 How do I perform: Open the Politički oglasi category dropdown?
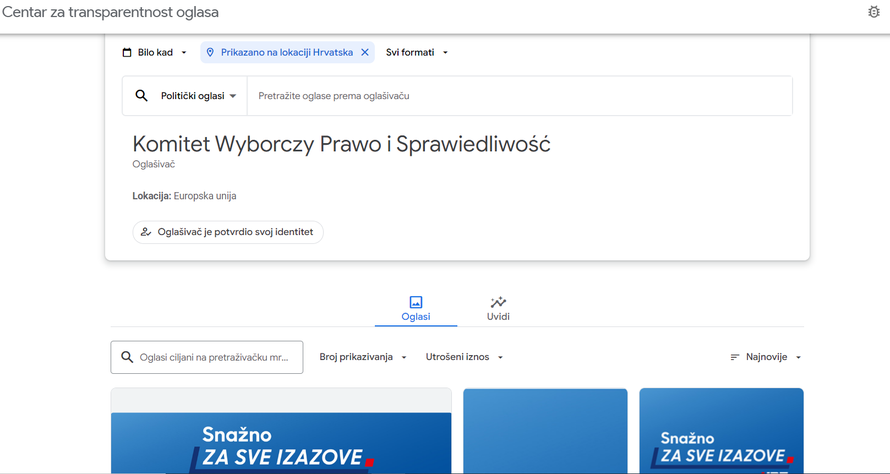tap(199, 96)
